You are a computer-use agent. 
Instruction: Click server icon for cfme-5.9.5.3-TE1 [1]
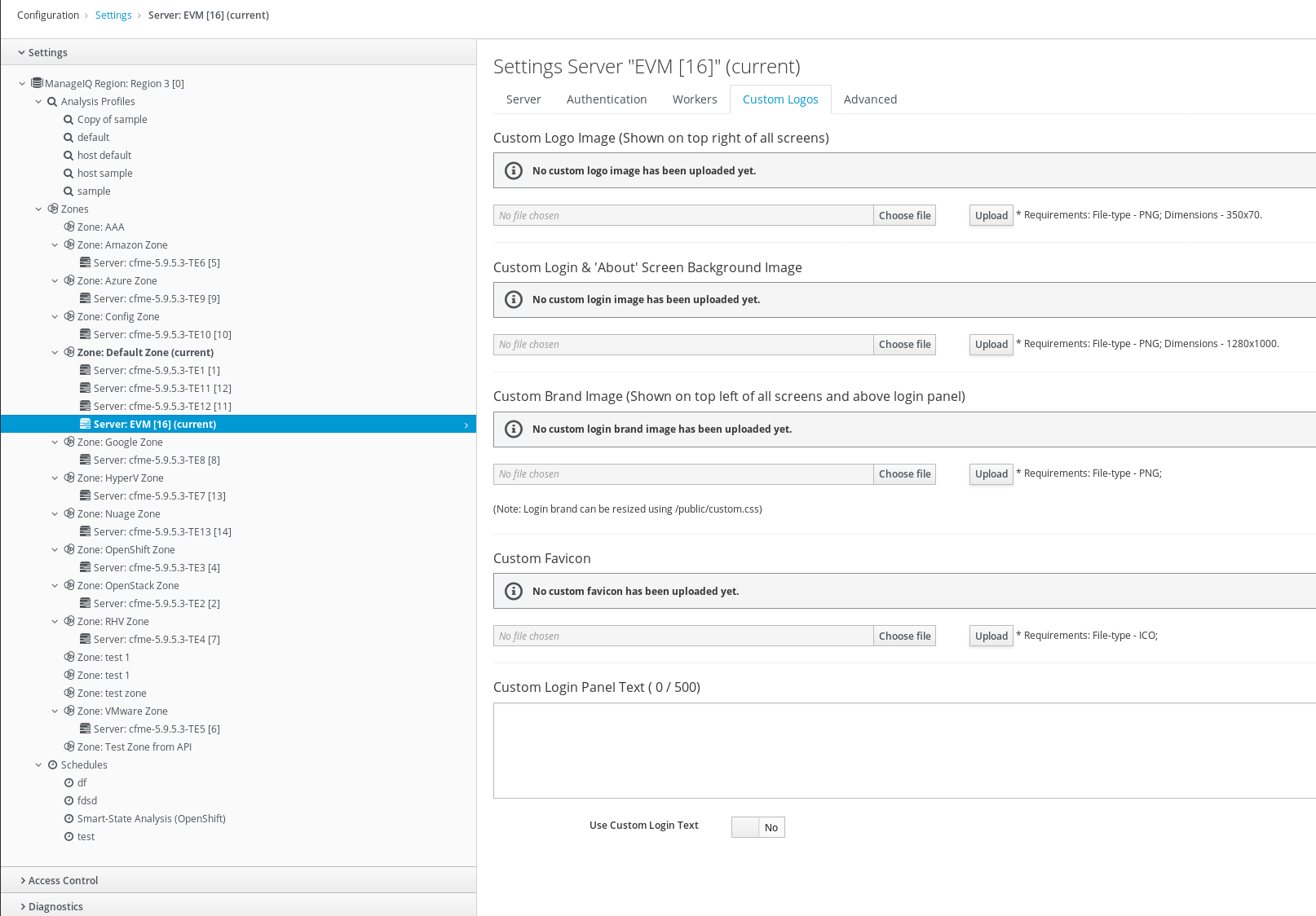click(x=85, y=370)
